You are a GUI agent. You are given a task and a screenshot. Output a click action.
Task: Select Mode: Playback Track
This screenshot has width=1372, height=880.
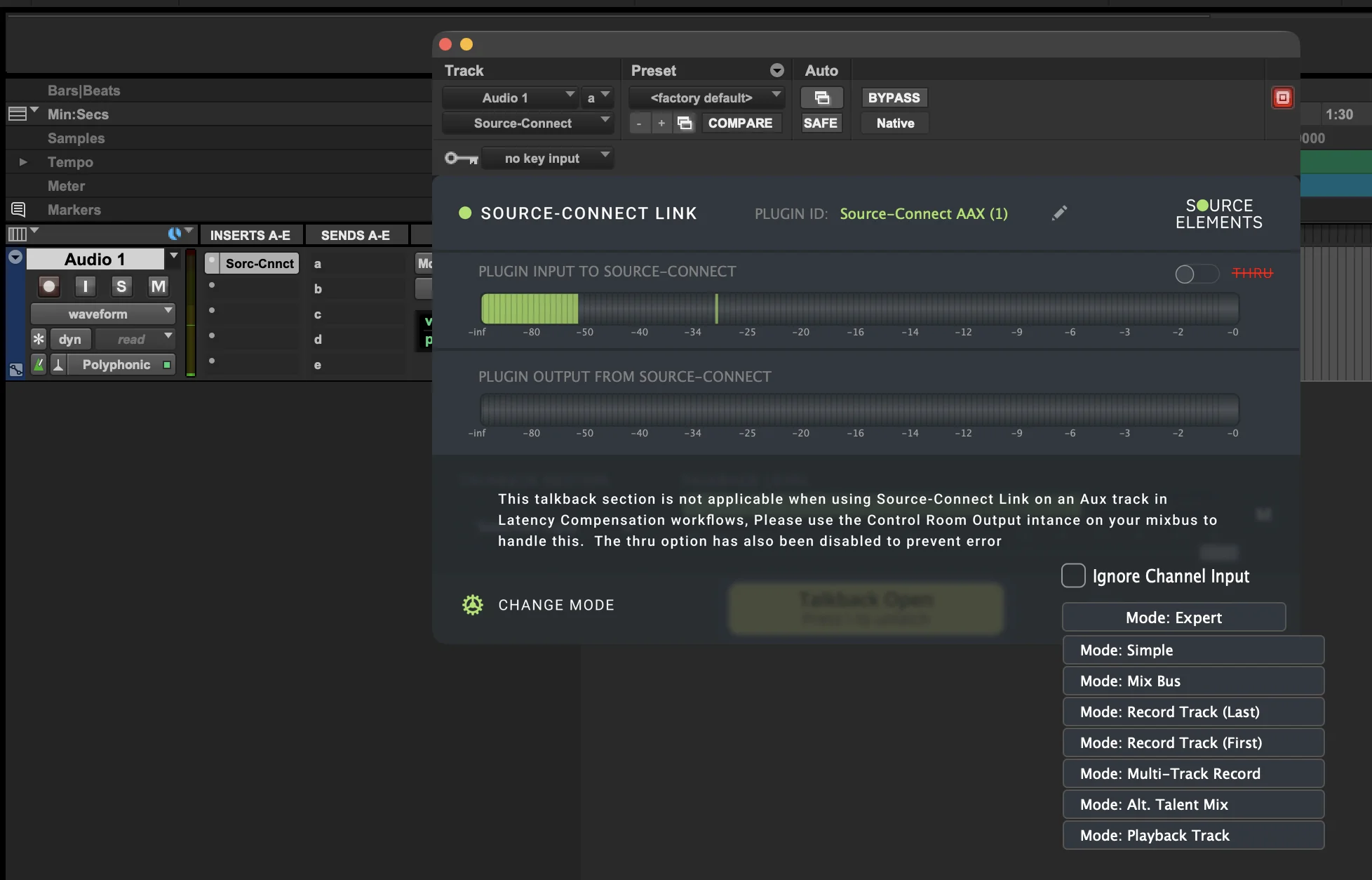(1193, 835)
